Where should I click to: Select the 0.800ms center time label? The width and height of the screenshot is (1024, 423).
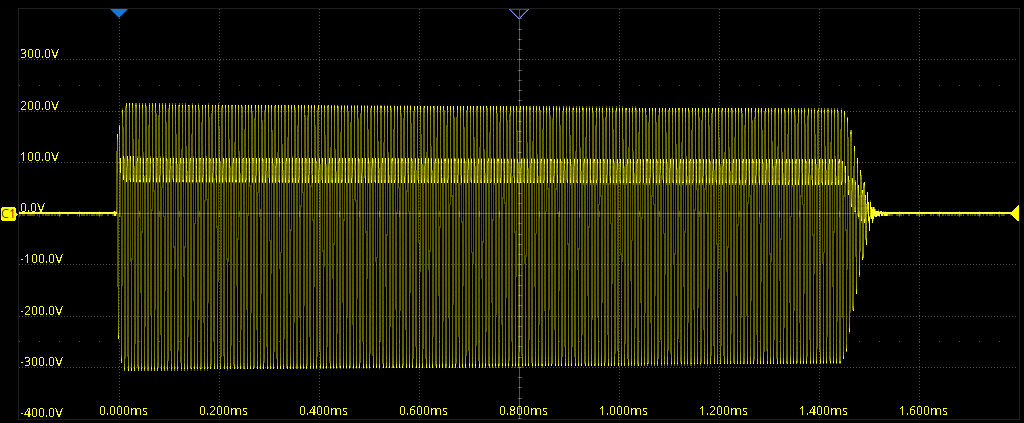523,411
